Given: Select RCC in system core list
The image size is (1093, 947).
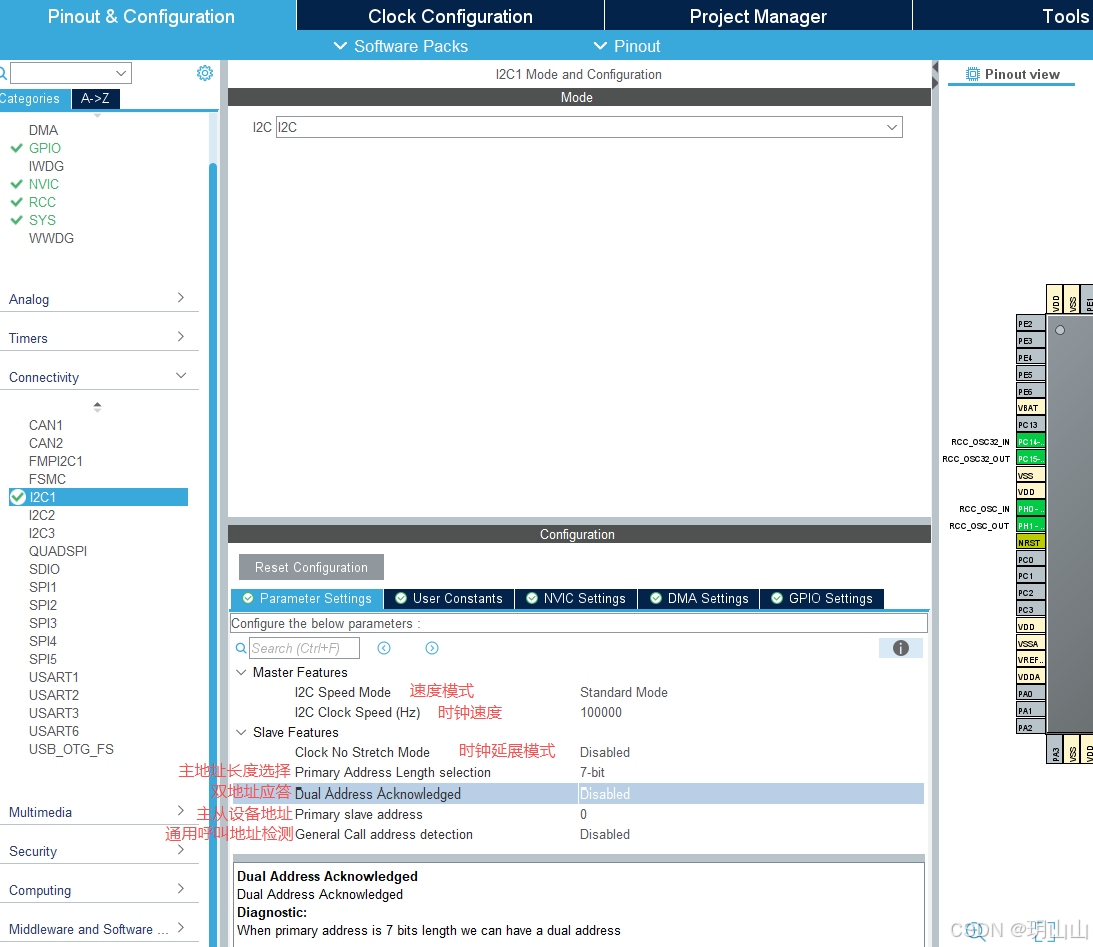Looking at the screenshot, I should pyautogui.click(x=42, y=202).
